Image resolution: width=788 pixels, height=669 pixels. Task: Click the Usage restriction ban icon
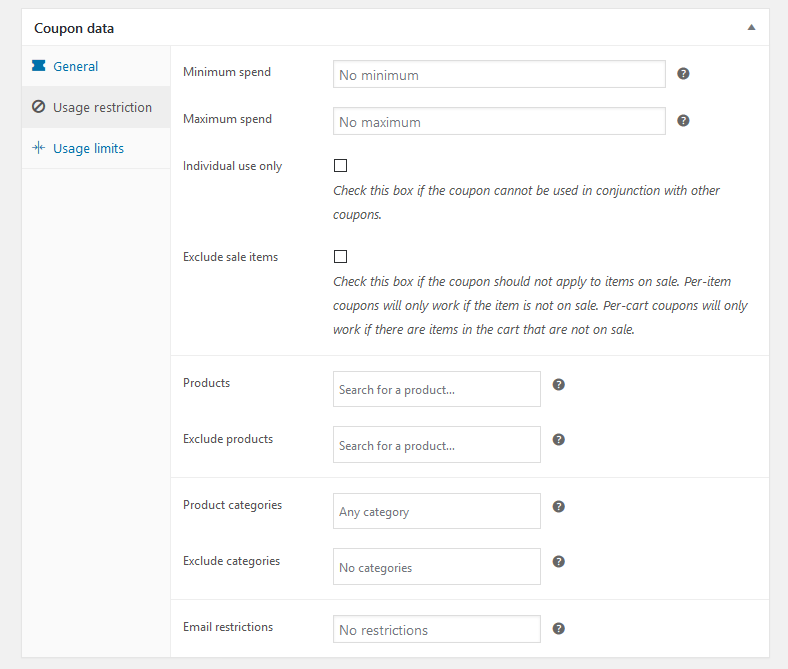[x=39, y=107]
